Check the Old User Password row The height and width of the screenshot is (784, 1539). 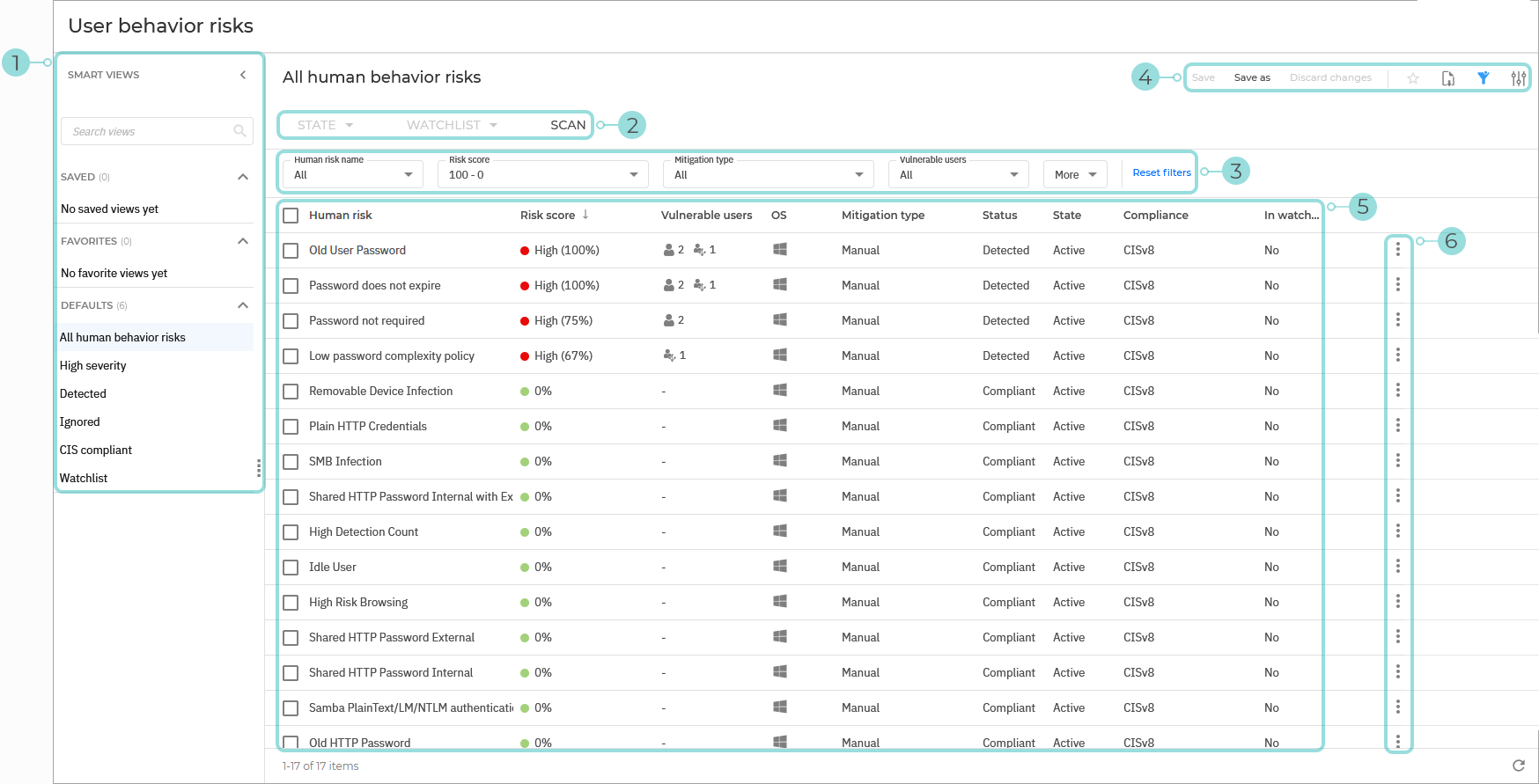coord(291,251)
